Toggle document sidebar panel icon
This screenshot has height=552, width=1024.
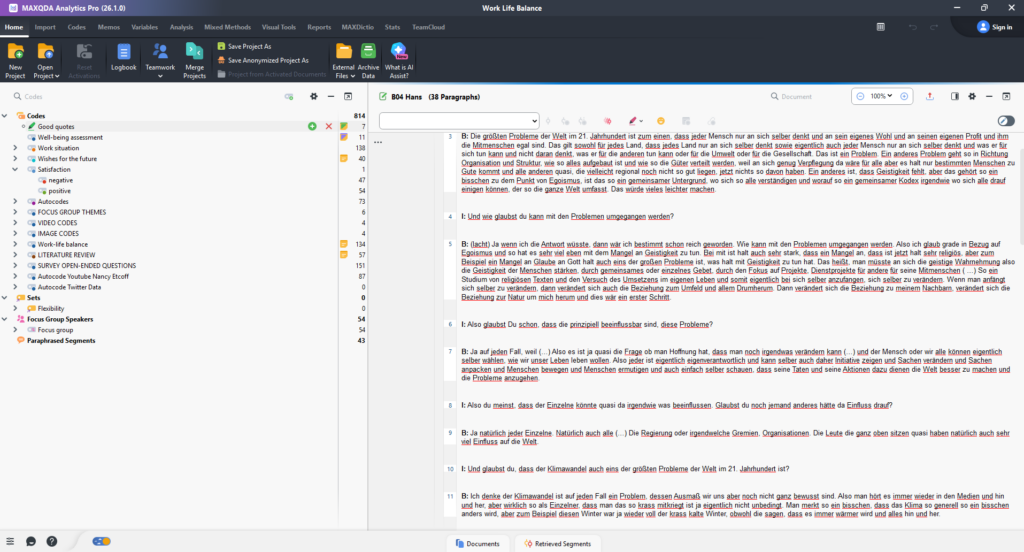pyautogui.click(x=955, y=96)
